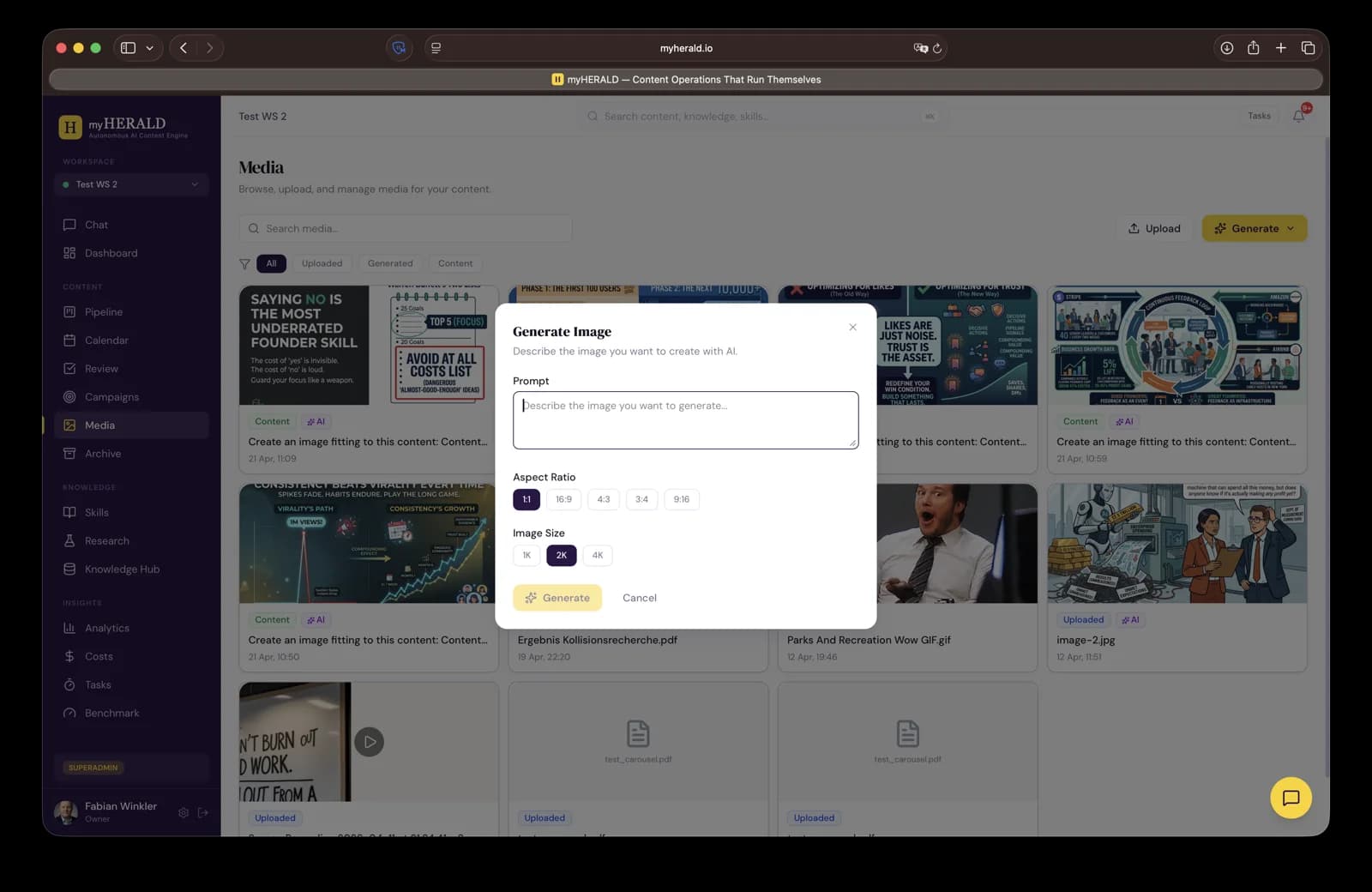
Task: Select the 4:3 aspect ratio
Action: [x=604, y=499]
